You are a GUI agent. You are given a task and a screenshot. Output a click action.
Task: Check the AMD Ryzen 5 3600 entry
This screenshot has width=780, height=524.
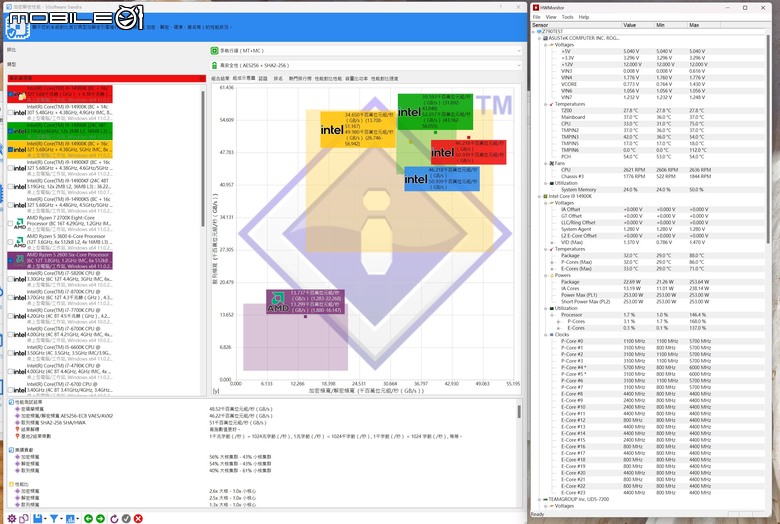point(10,242)
